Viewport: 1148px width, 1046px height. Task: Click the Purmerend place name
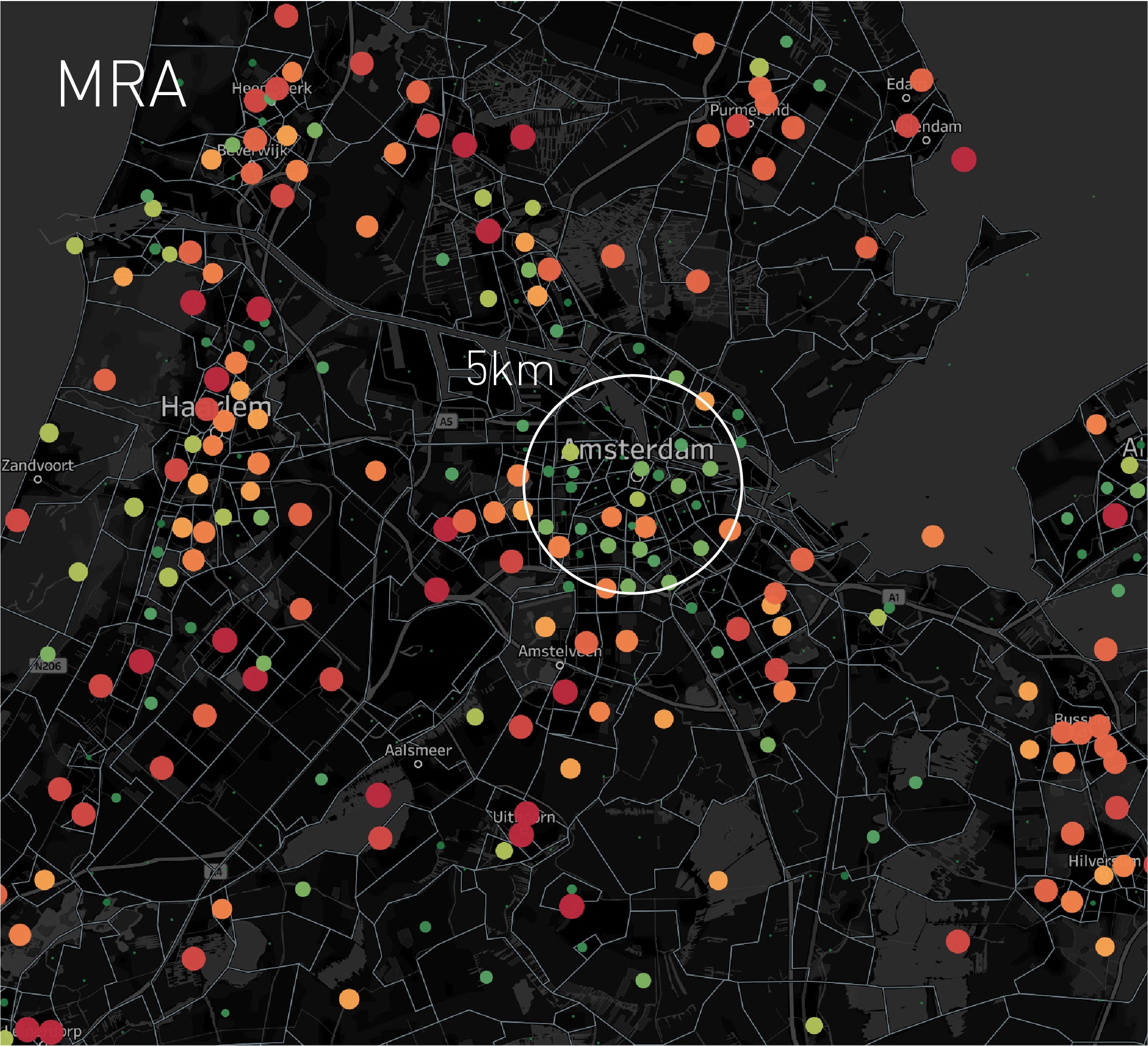(x=749, y=110)
